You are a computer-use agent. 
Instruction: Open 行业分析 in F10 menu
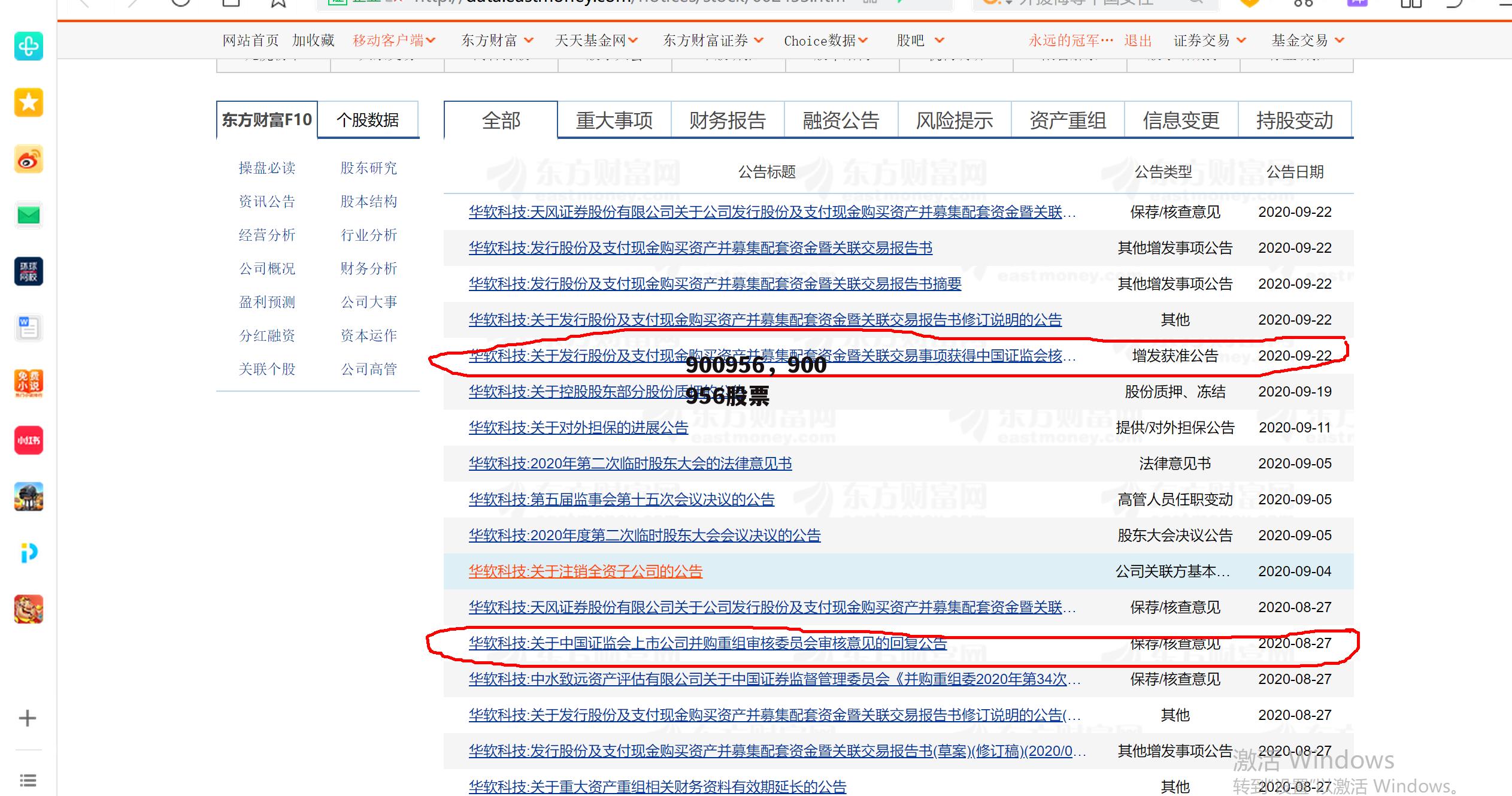tap(369, 235)
